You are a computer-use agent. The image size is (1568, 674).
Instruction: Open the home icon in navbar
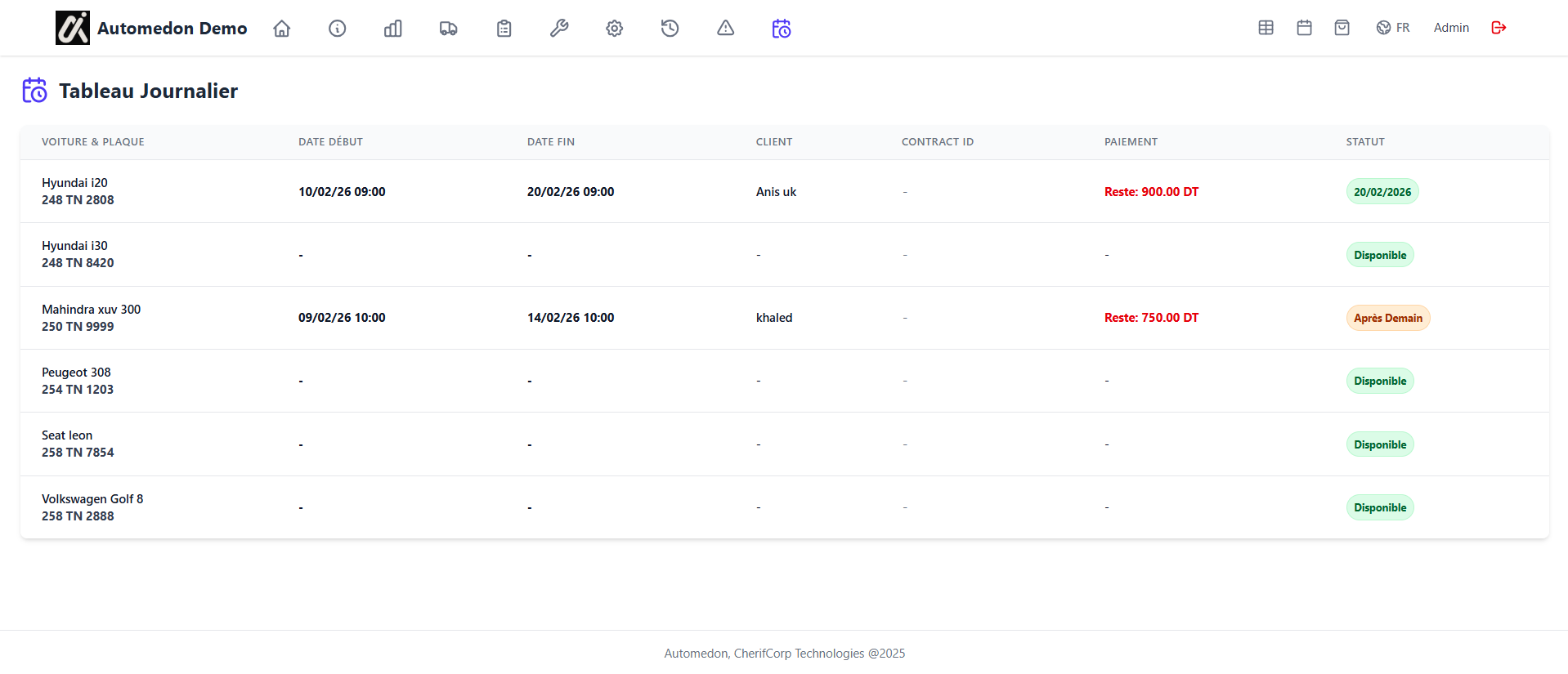click(x=282, y=29)
